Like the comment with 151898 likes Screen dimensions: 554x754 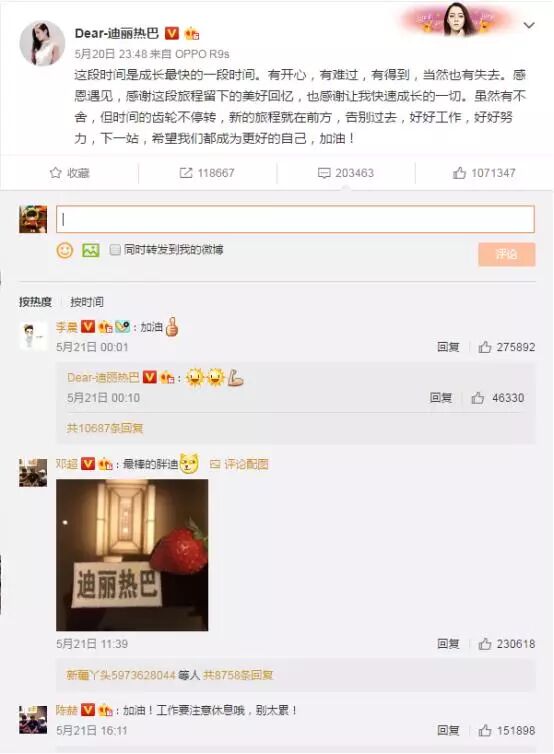pos(485,730)
